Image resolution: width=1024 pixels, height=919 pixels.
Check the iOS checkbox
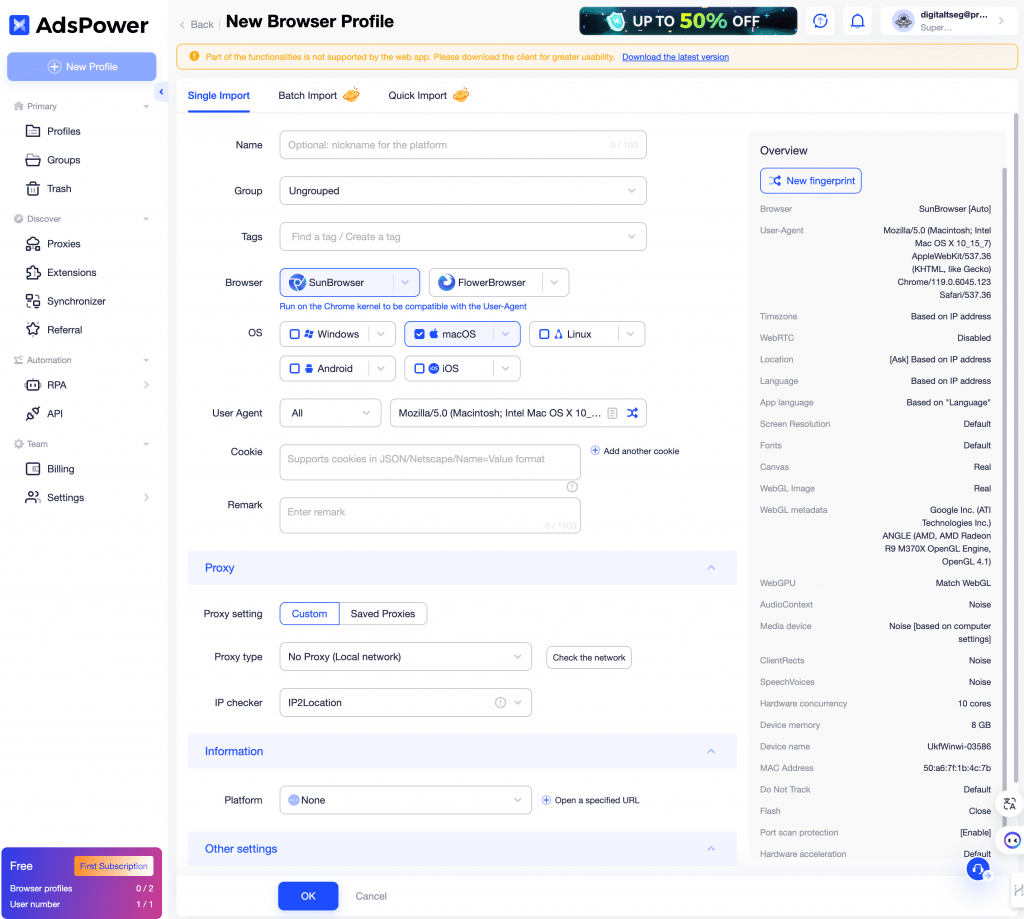(419, 368)
